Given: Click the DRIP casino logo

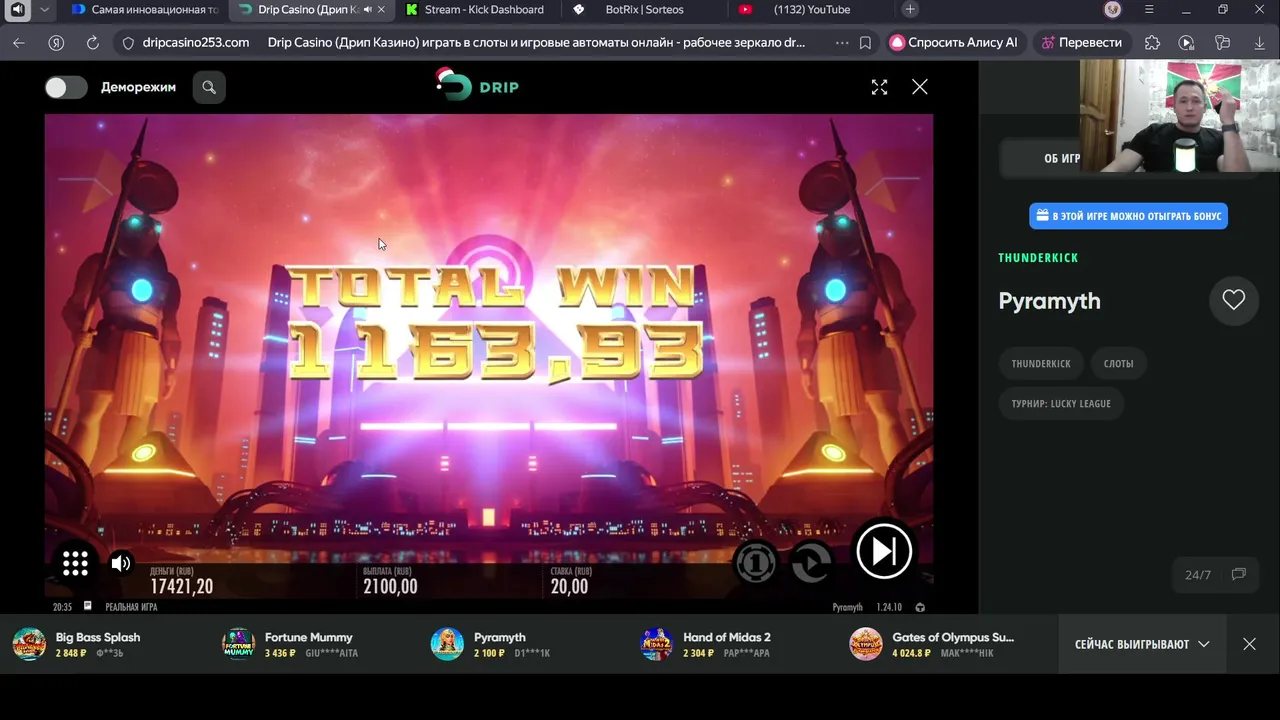Looking at the screenshot, I should (477, 86).
